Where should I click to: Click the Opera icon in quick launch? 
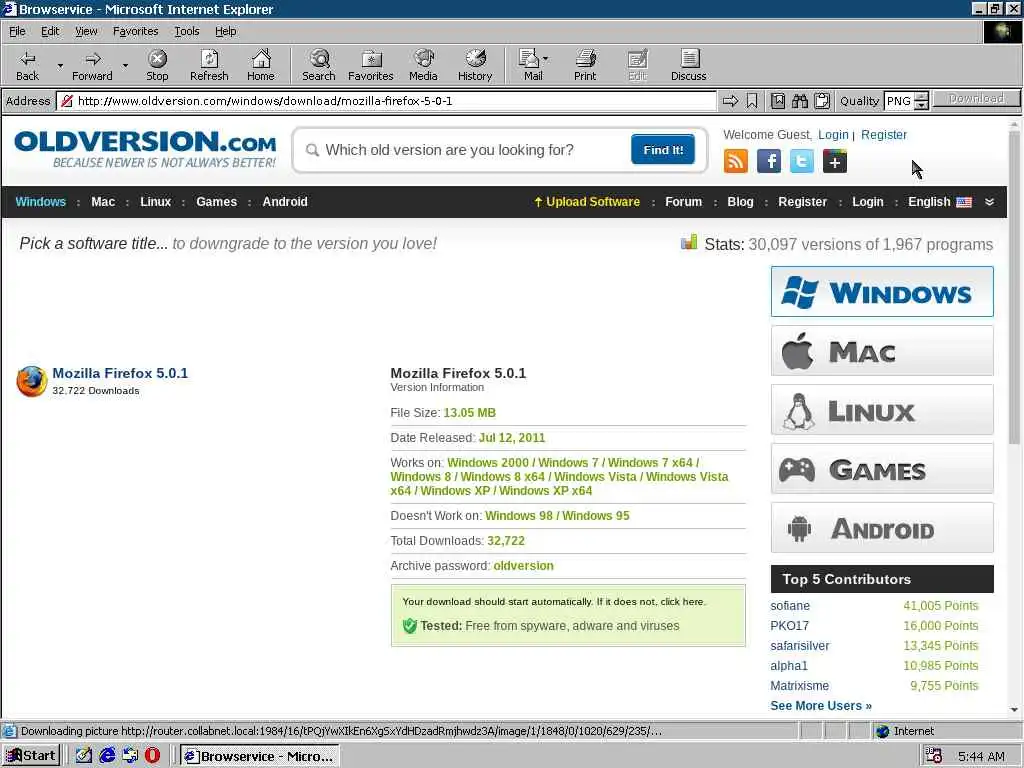point(152,756)
